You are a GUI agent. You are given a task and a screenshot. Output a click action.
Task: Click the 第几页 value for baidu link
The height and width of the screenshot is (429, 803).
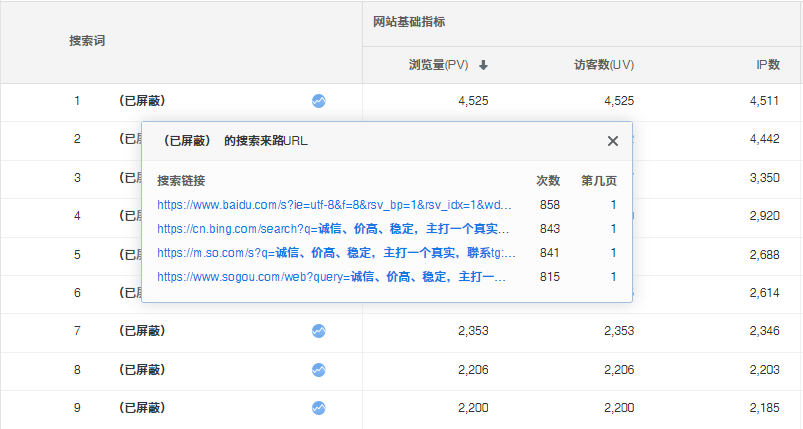(x=614, y=205)
